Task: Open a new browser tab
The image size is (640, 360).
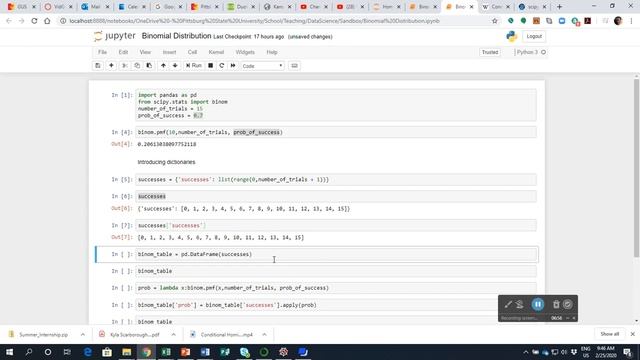Action: [x=559, y=7]
